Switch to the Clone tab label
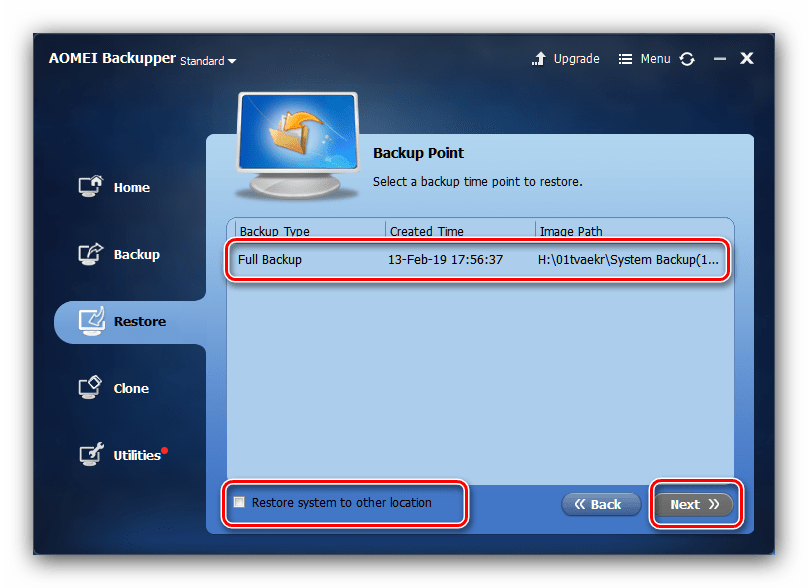The height and width of the screenshot is (588, 808). 131,388
